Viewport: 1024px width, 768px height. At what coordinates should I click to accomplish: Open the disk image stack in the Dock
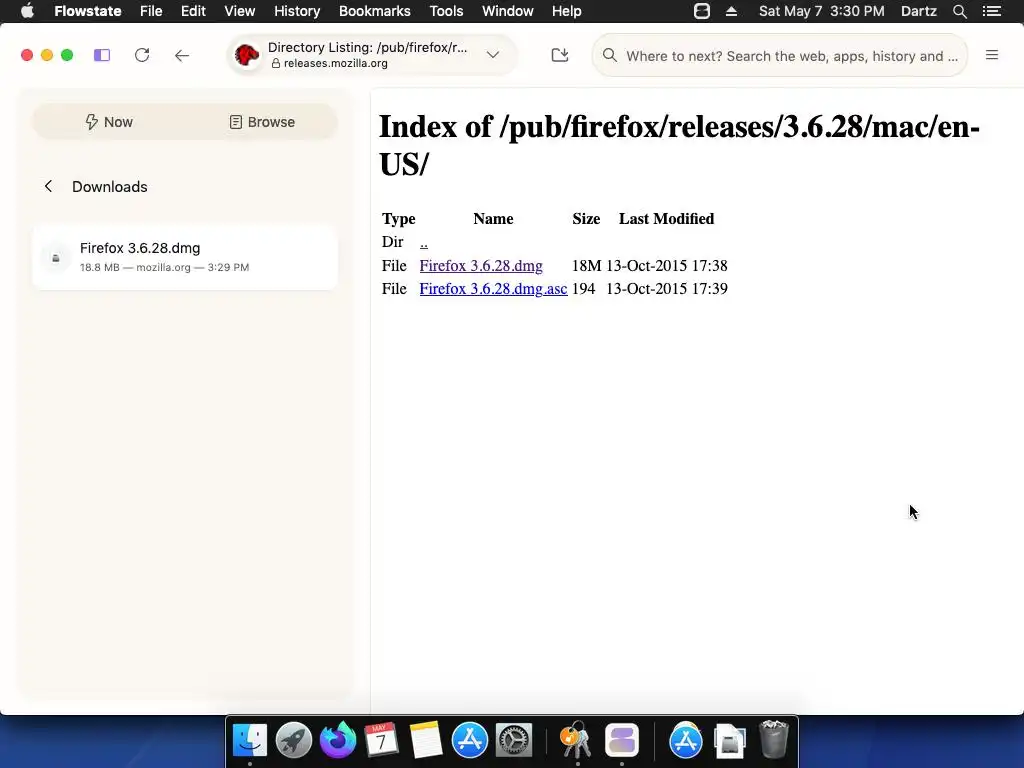pos(729,741)
